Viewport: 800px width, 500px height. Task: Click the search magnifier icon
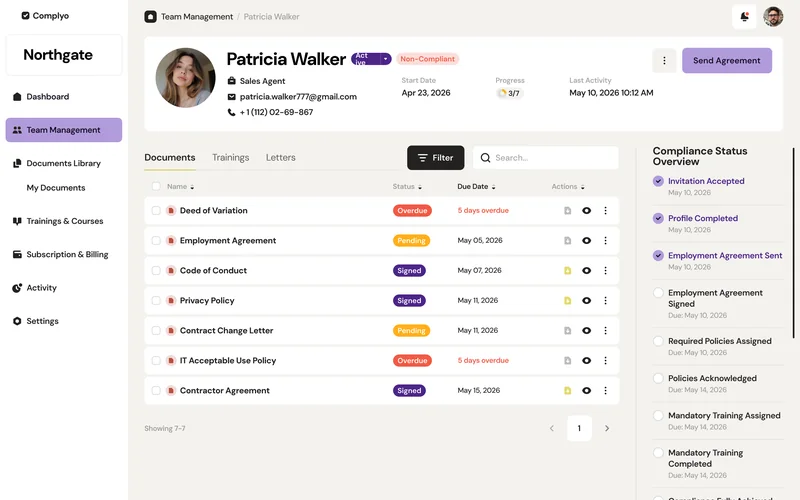coord(485,158)
